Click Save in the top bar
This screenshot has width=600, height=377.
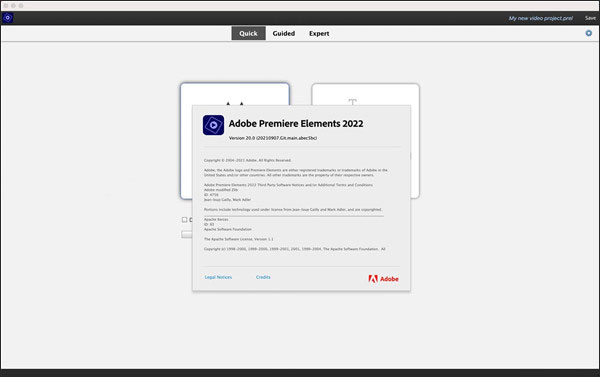tap(590, 18)
